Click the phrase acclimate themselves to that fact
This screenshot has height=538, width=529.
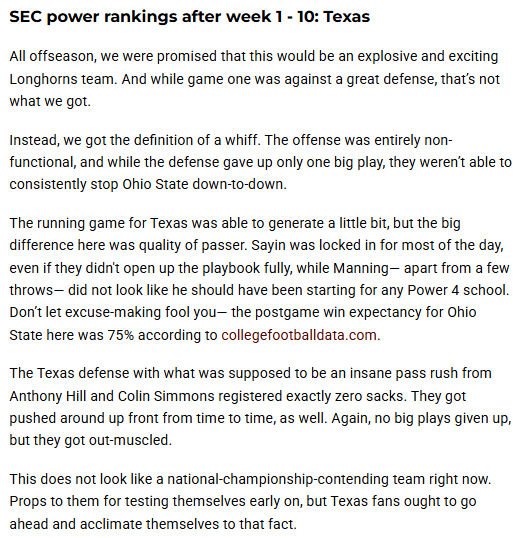[188, 524]
